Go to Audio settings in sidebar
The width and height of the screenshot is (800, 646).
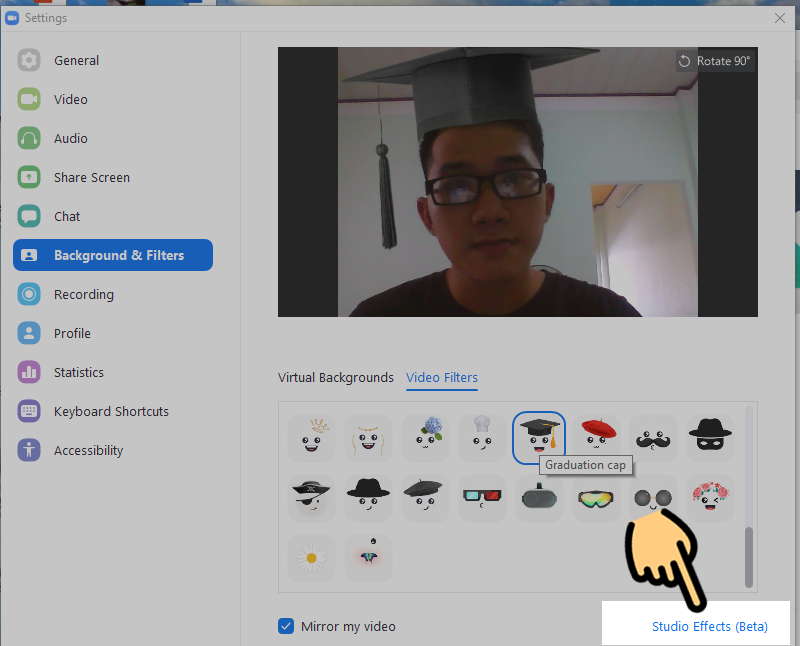point(70,138)
